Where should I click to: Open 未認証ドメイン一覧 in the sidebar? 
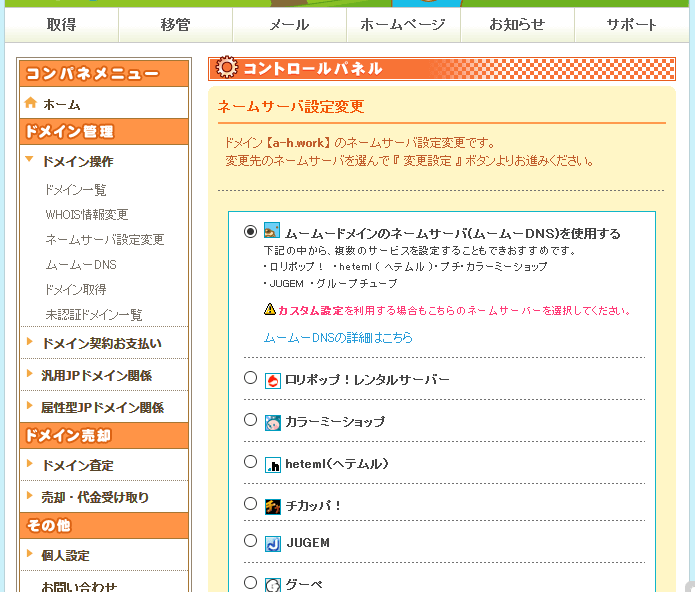94,315
